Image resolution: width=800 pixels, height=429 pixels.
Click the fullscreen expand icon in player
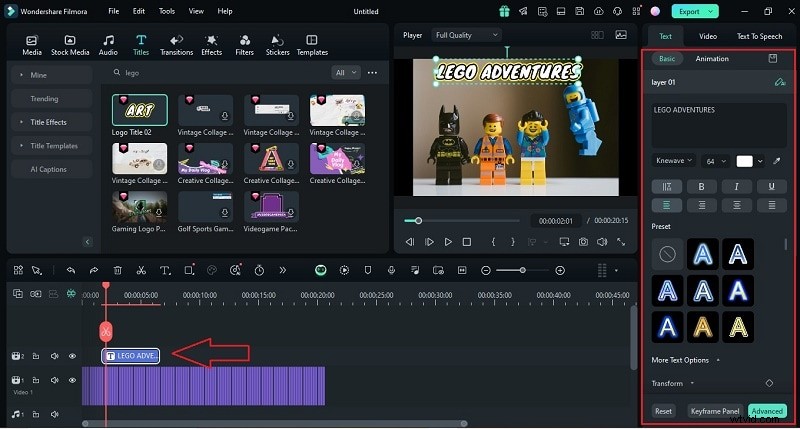pyautogui.click(x=621, y=242)
